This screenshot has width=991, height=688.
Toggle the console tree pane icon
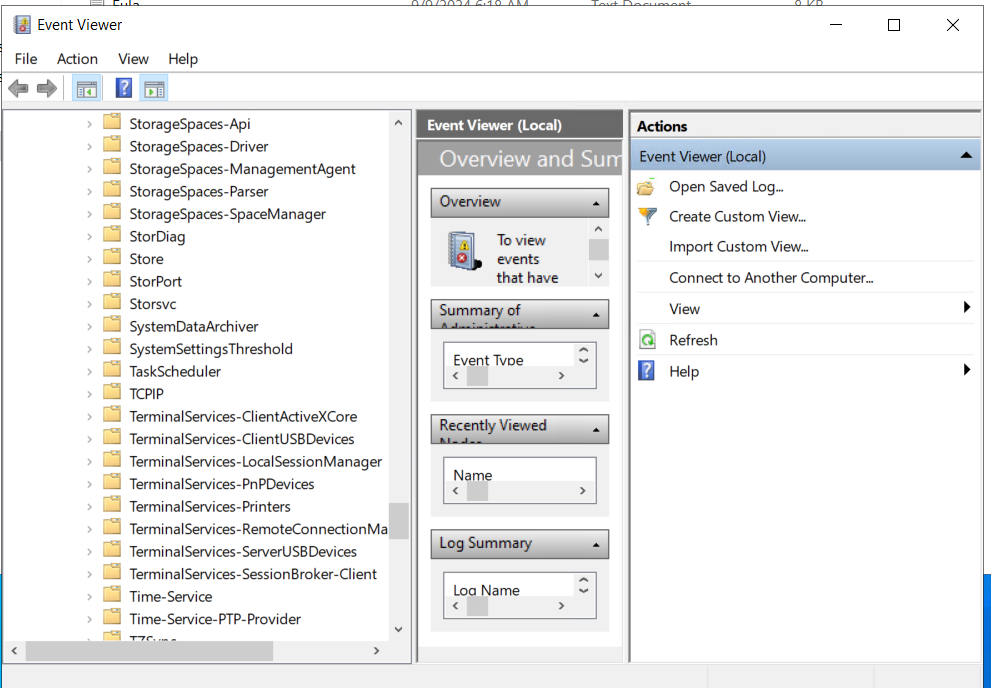87,89
